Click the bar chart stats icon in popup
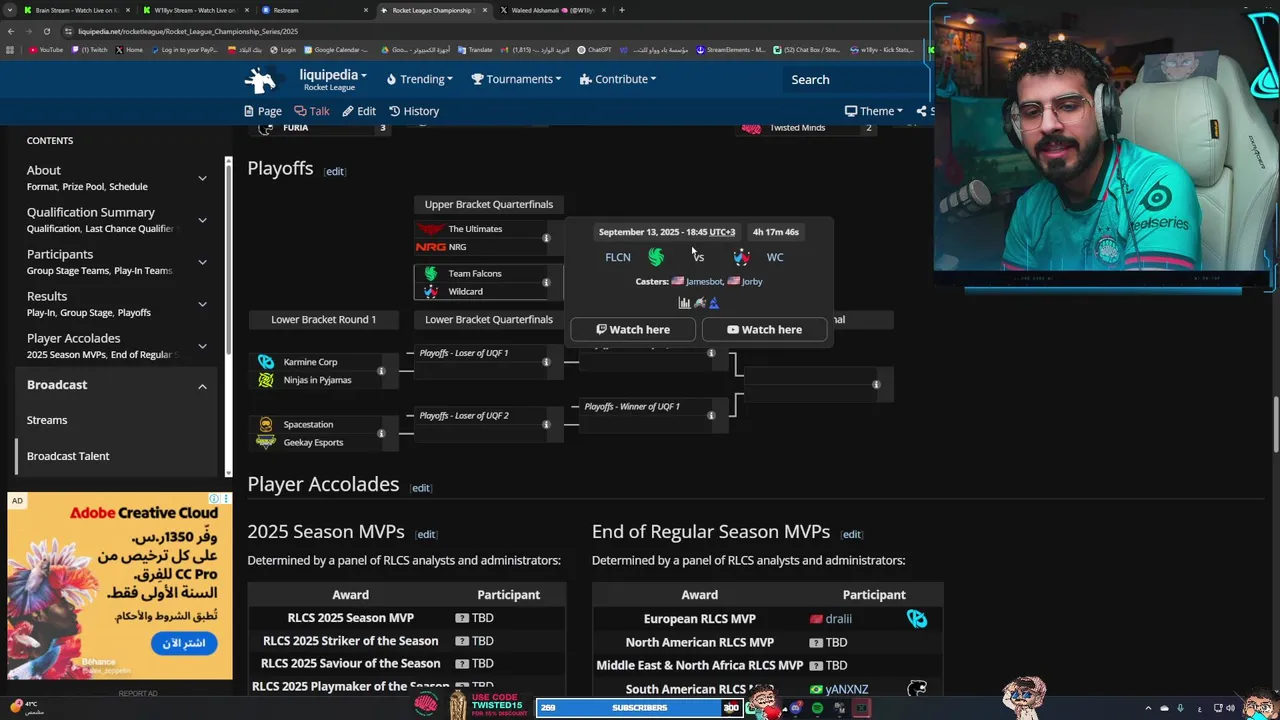The width and height of the screenshot is (1280, 720). pyautogui.click(x=684, y=303)
